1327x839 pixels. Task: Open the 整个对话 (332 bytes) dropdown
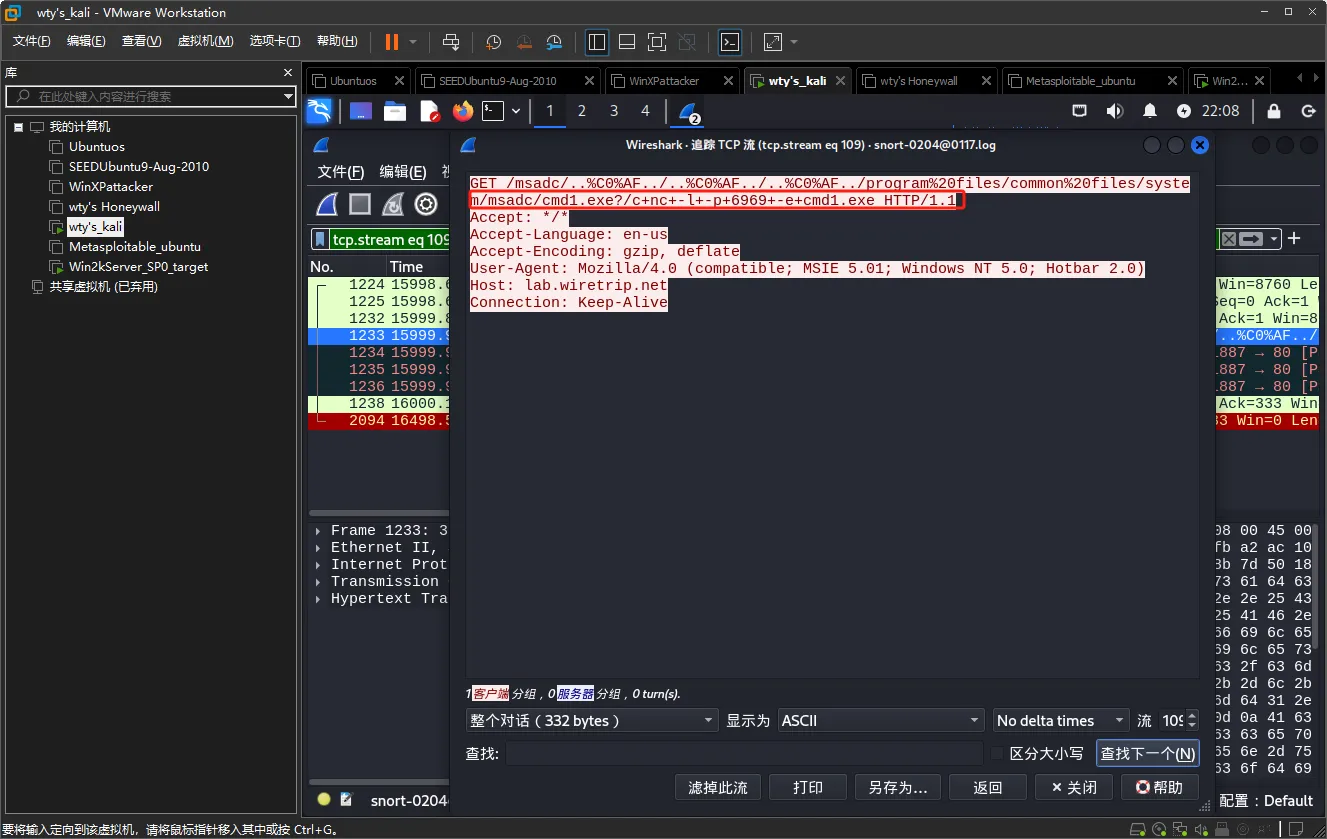(592, 720)
